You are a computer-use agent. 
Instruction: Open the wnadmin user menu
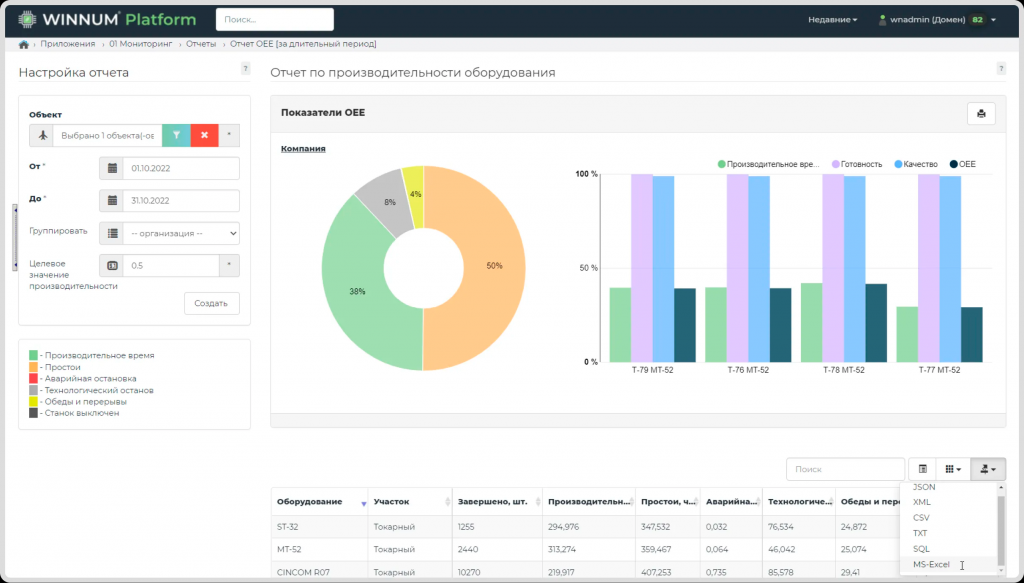coord(937,20)
